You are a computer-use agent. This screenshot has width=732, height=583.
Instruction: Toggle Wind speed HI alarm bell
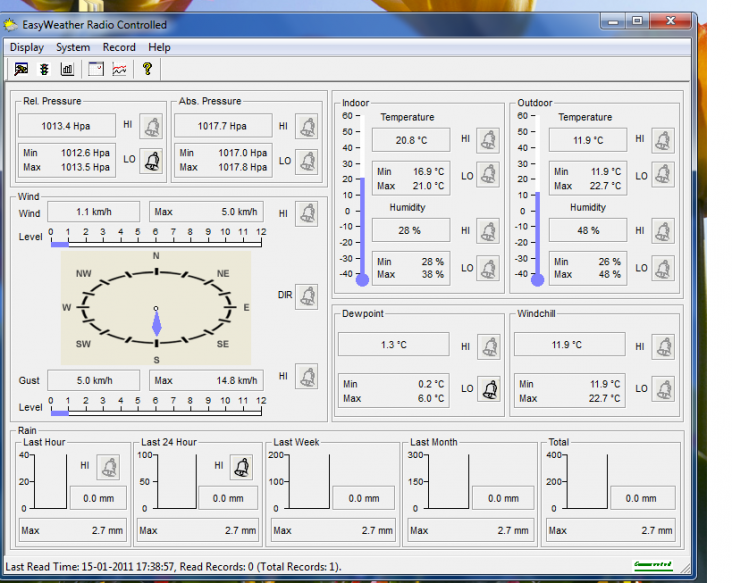coord(307,214)
